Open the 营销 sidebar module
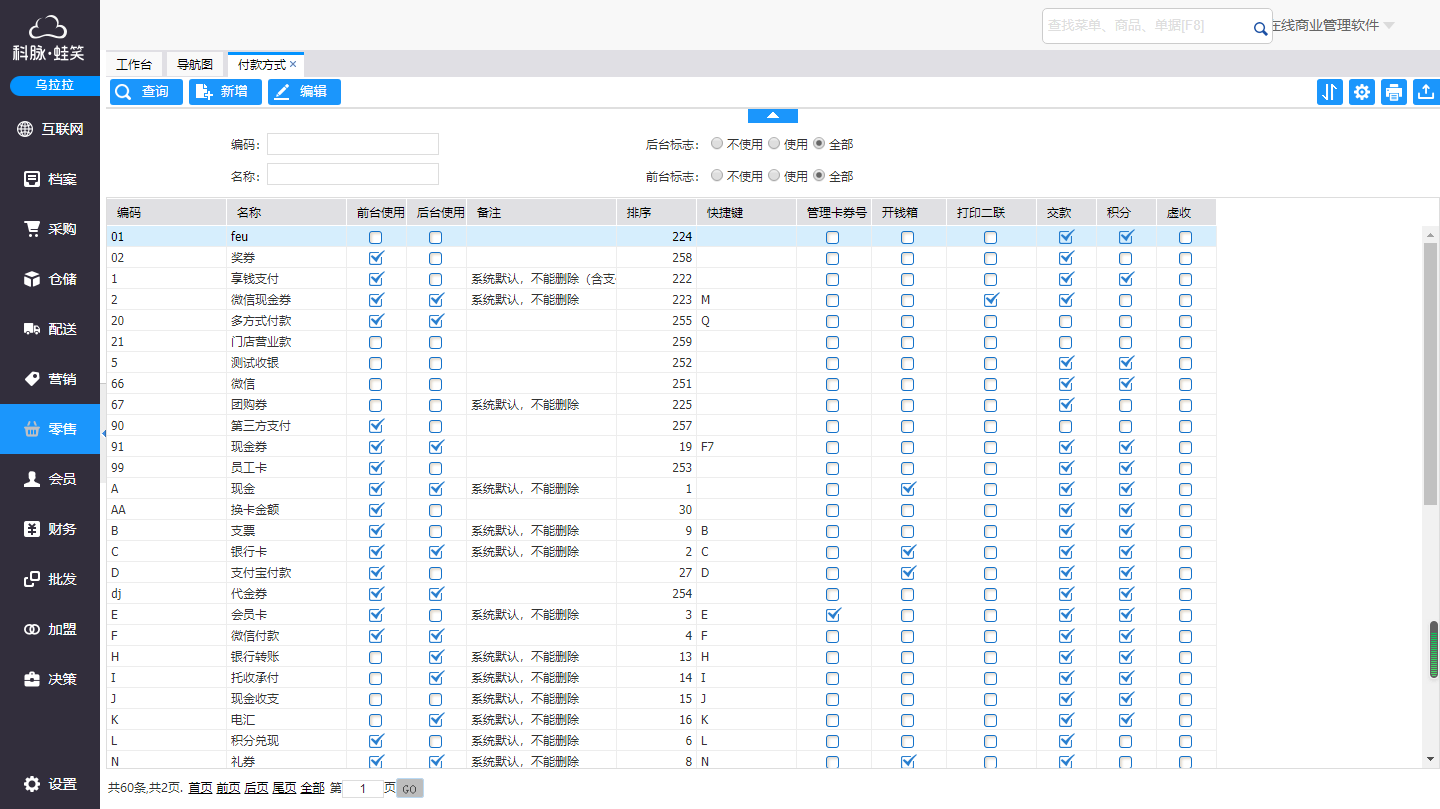 point(50,379)
